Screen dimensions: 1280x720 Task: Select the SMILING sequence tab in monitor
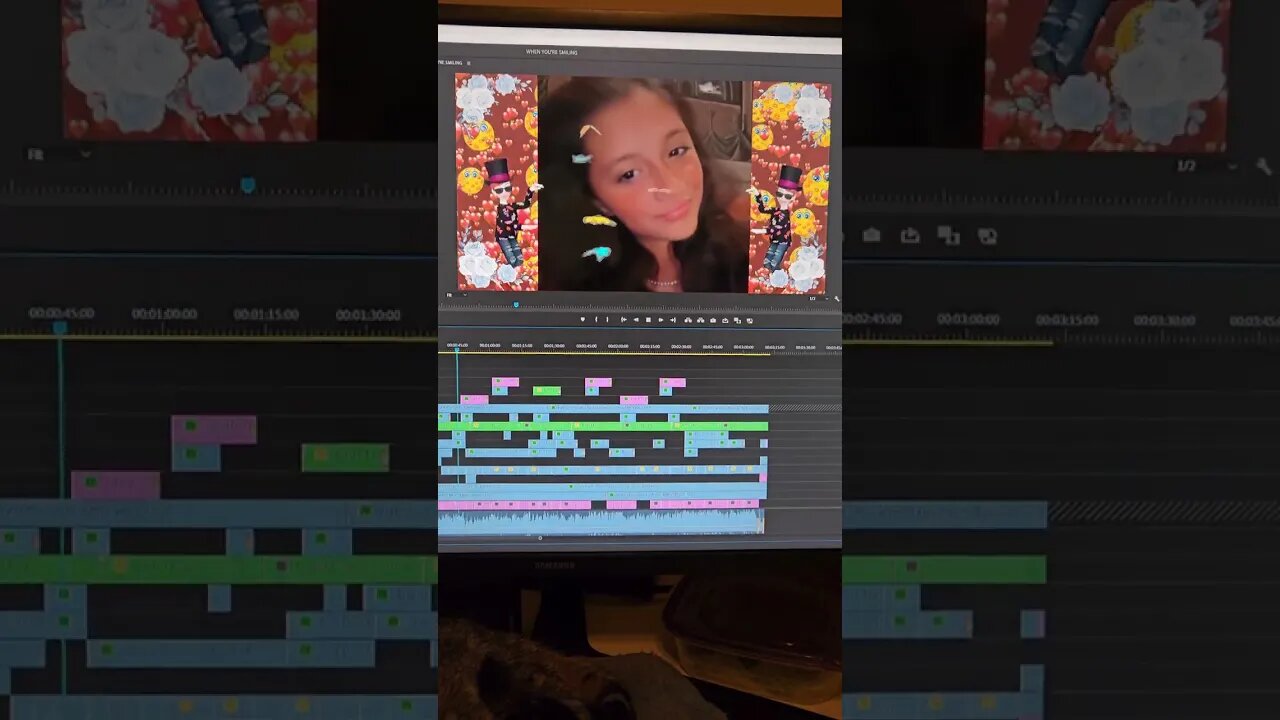pyautogui.click(x=450, y=63)
